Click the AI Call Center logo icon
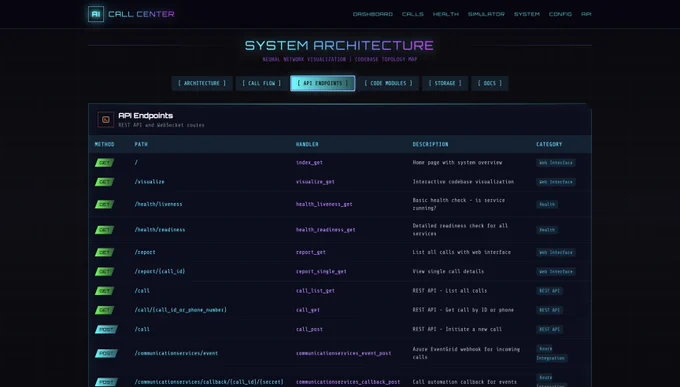Image resolution: width=680 pixels, height=387 pixels. 96,14
